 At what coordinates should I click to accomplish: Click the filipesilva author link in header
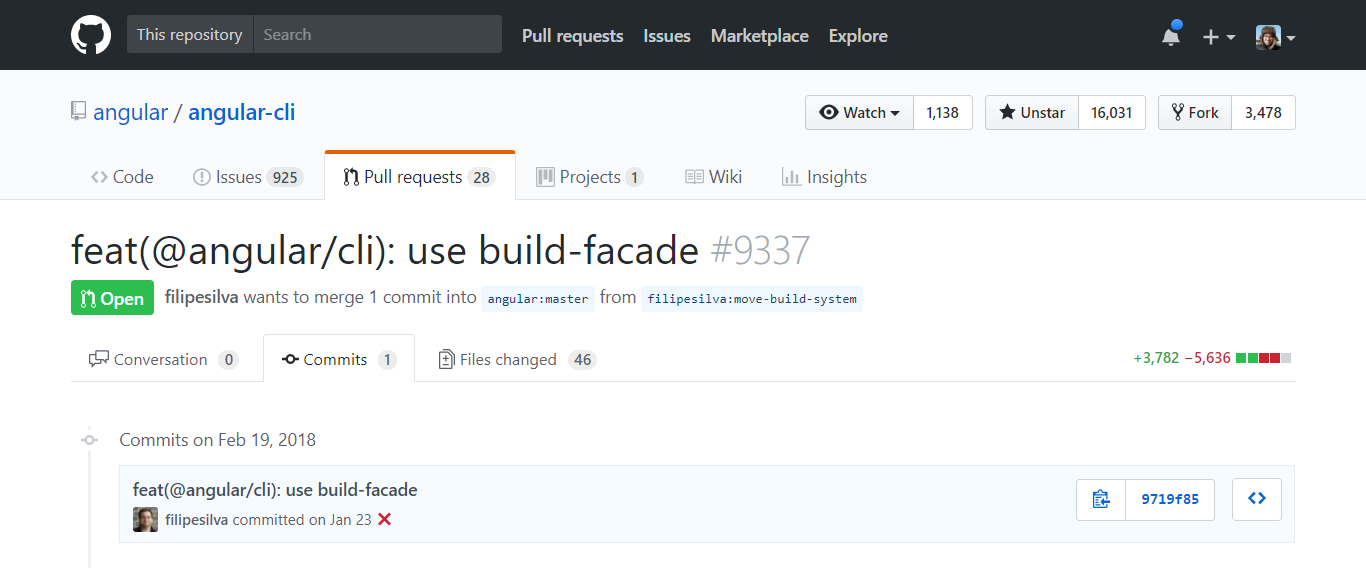(201, 297)
